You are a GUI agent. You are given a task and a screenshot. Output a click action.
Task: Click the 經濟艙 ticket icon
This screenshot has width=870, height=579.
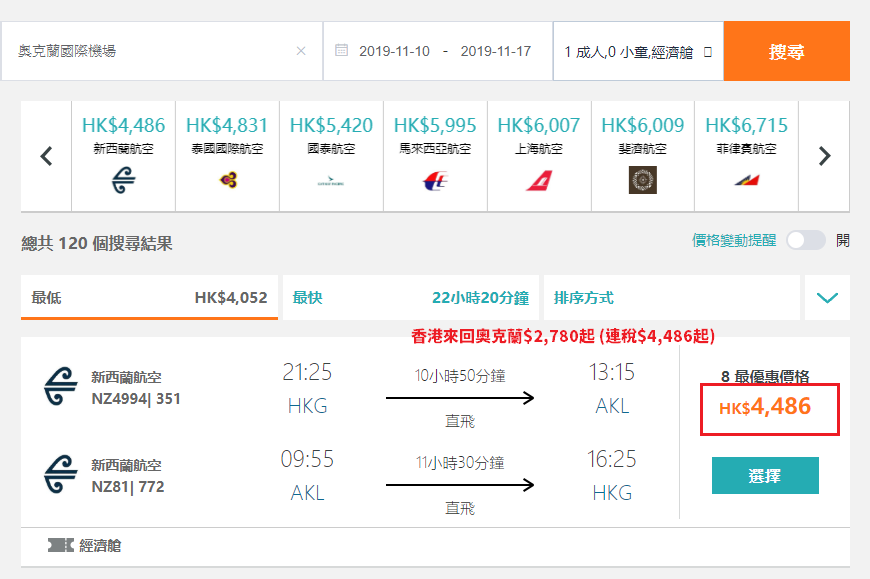60,545
